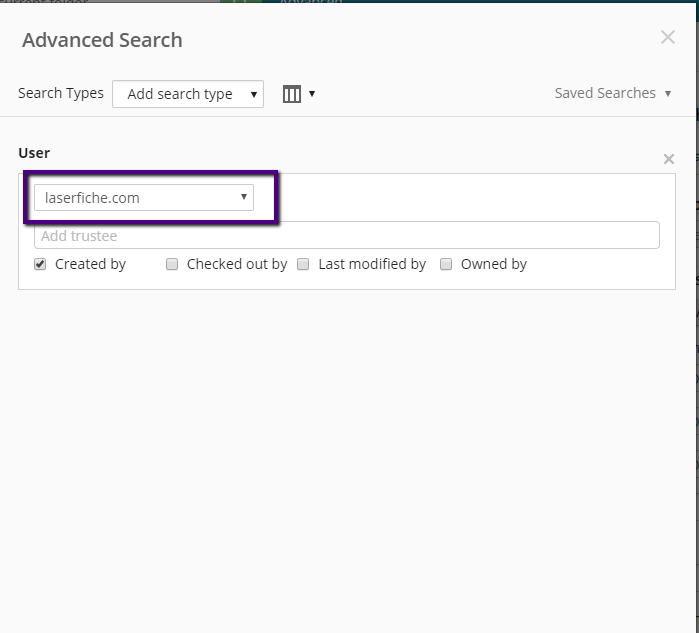Enable the Checked out by checkbox
Image resolution: width=699 pixels, height=633 pixels.
tap(172, 264)
